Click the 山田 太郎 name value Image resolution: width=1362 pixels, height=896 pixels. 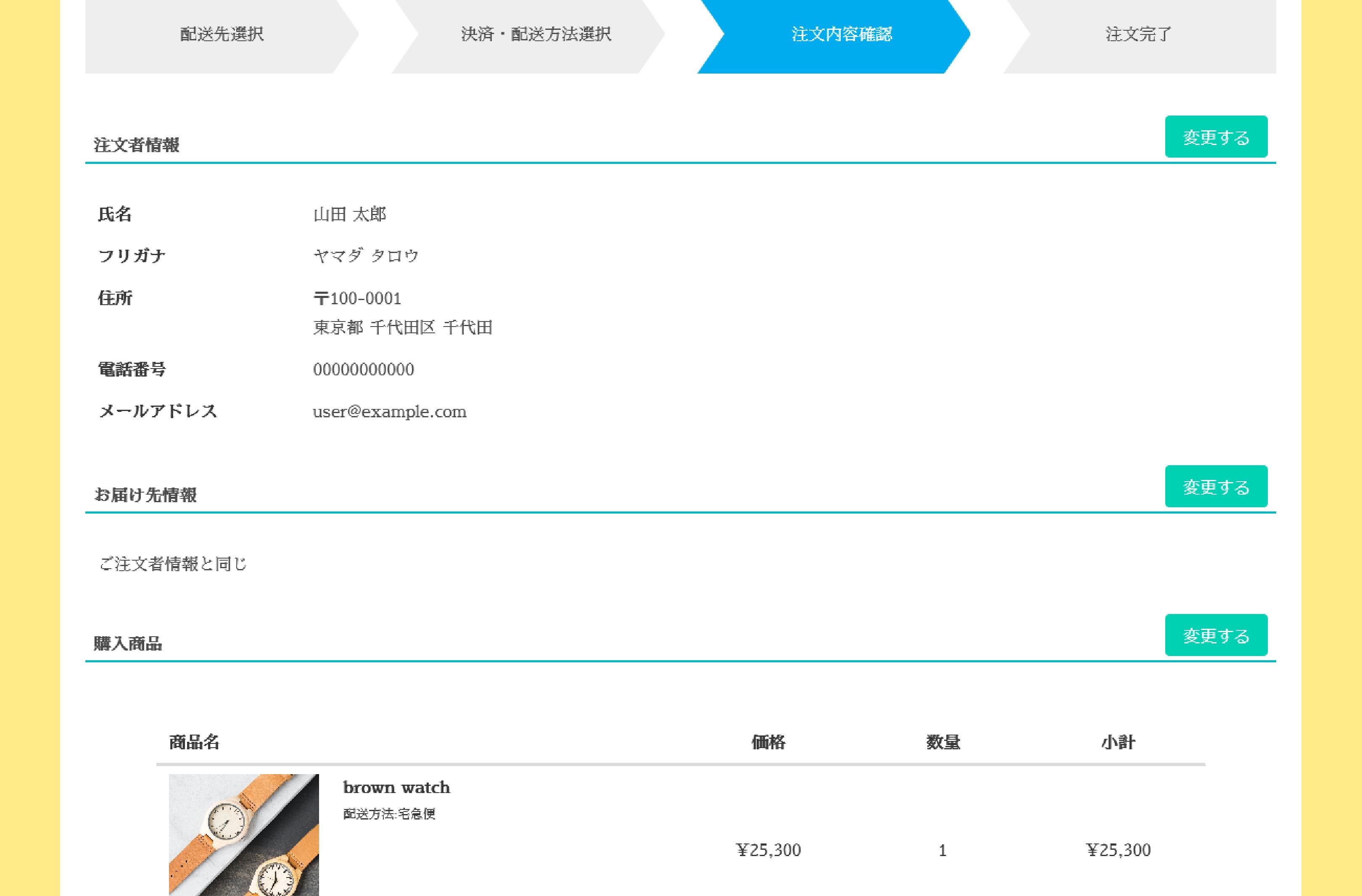349,215
